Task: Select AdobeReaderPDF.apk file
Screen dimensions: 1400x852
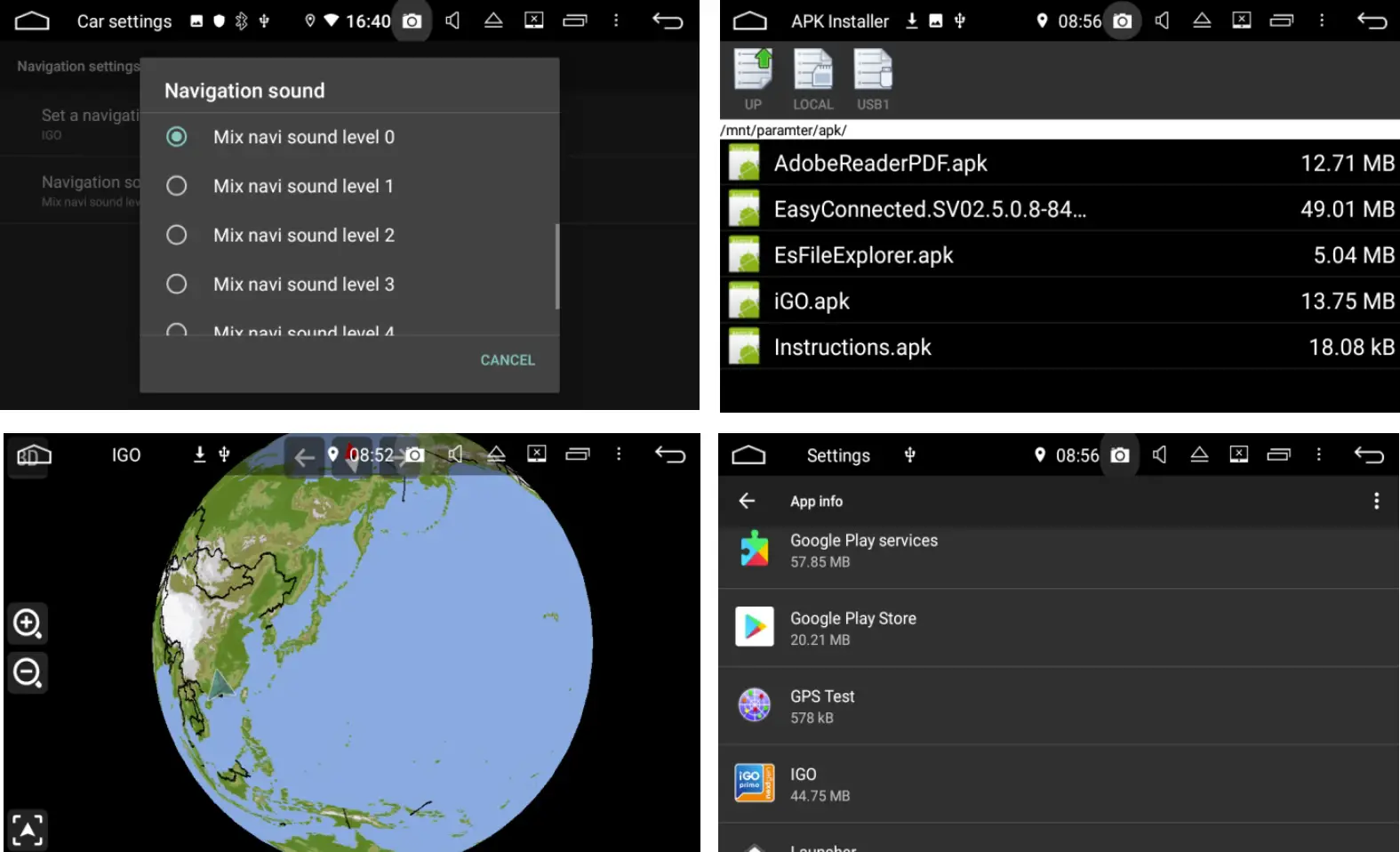Action: click(x=1060, y=163)
